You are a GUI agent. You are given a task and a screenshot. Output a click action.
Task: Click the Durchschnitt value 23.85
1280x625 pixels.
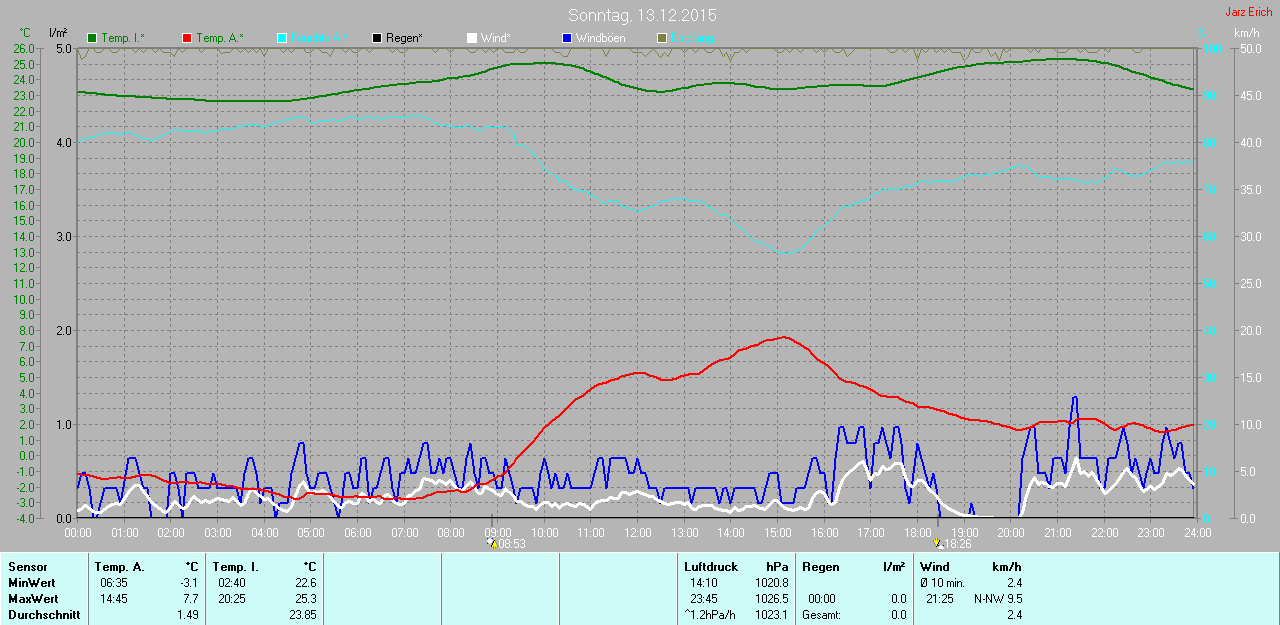[301, 615]
